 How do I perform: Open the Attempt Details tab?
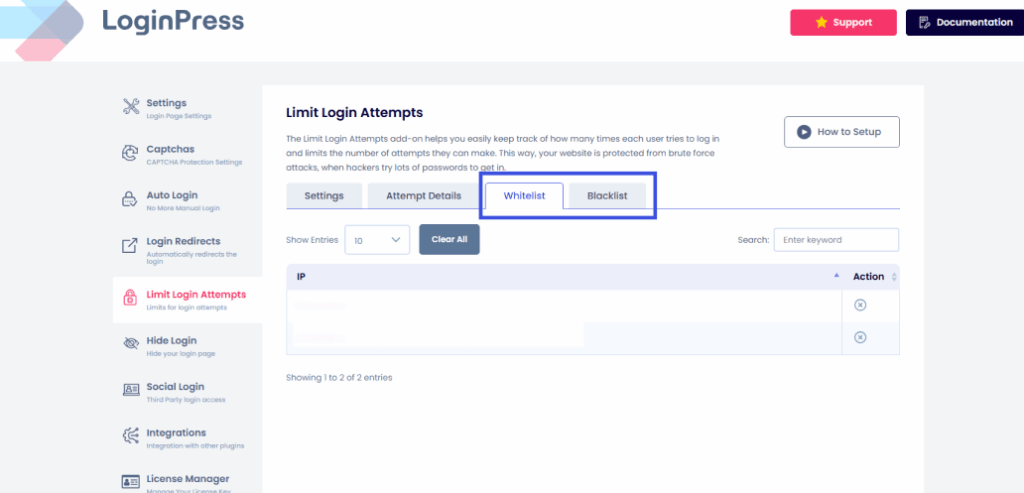pos(423,196)
